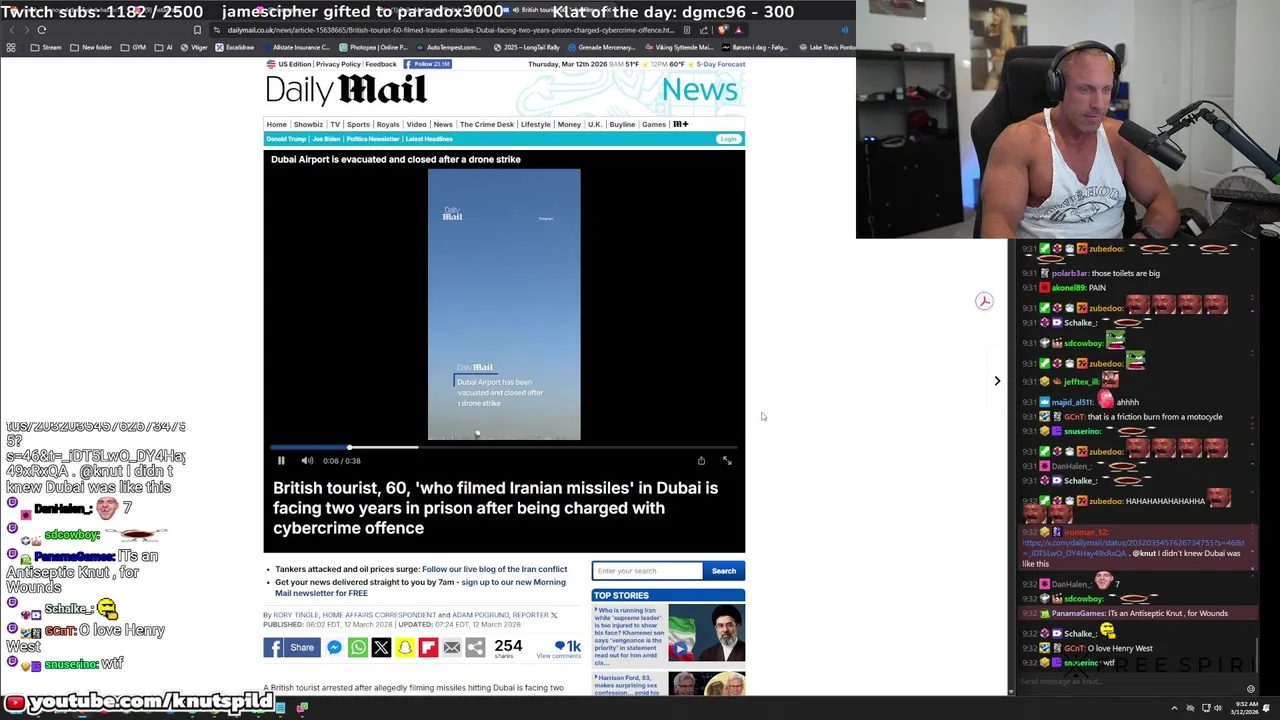
Task: Open the Games section
Action: coord(654,124)
